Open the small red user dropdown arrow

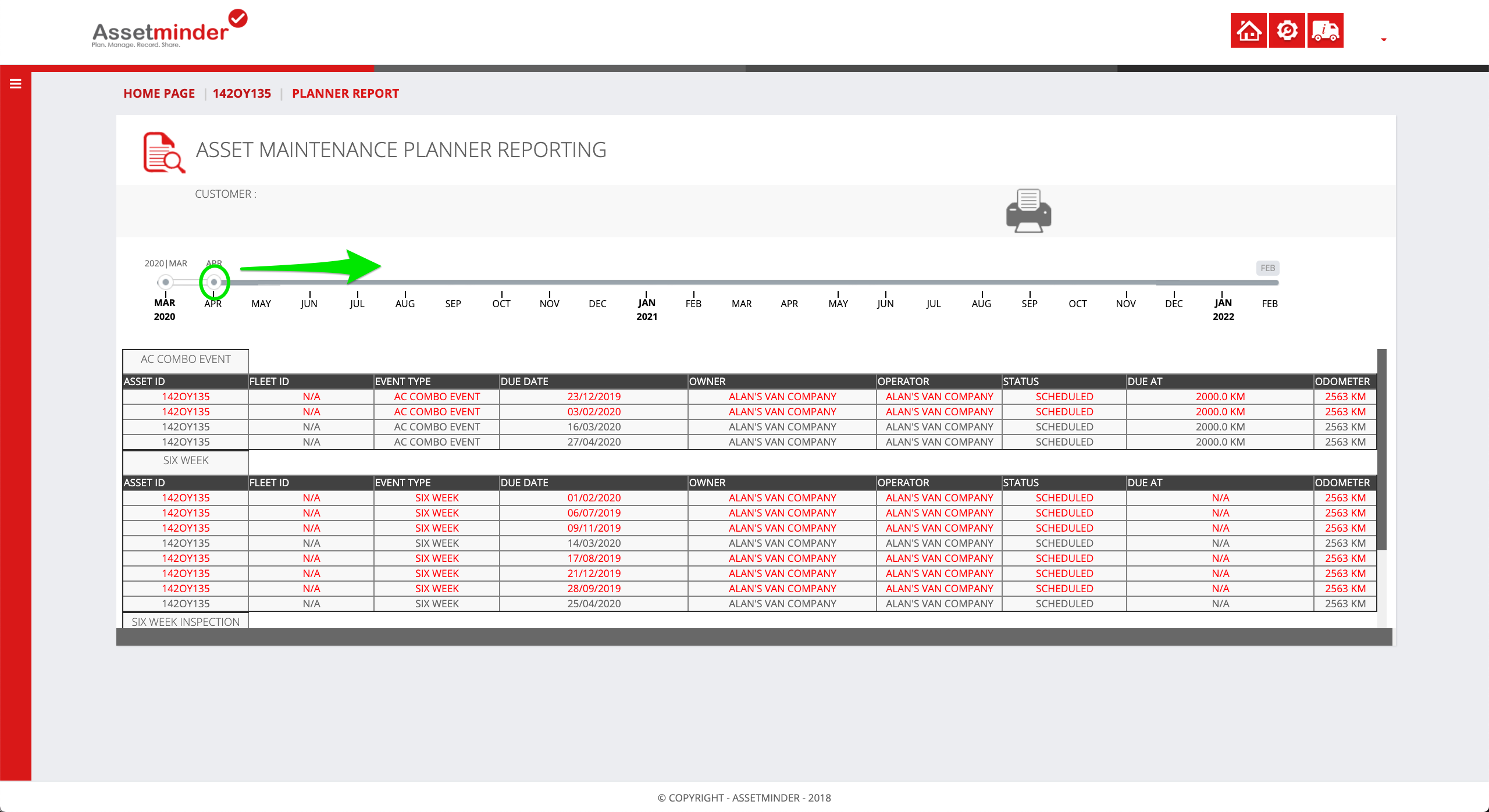[1384, 39]
